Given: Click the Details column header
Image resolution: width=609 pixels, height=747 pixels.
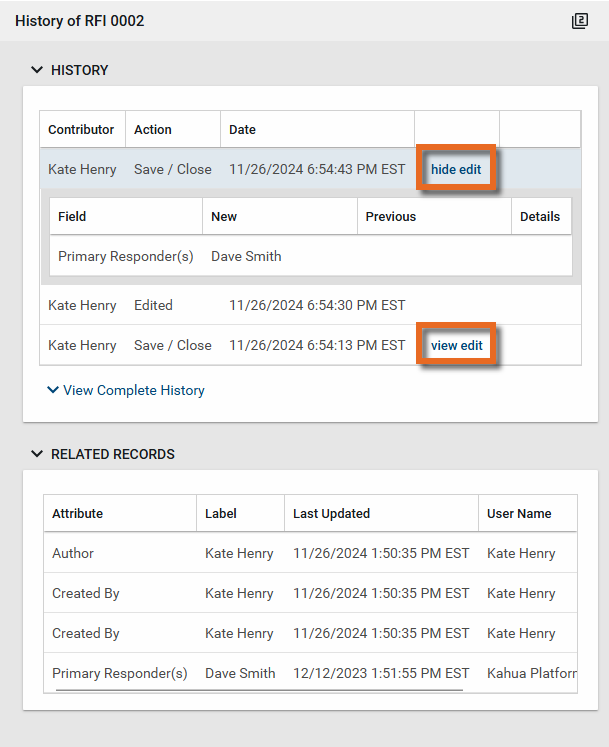Looking at the screenshot, I should (x=540, y=216).
